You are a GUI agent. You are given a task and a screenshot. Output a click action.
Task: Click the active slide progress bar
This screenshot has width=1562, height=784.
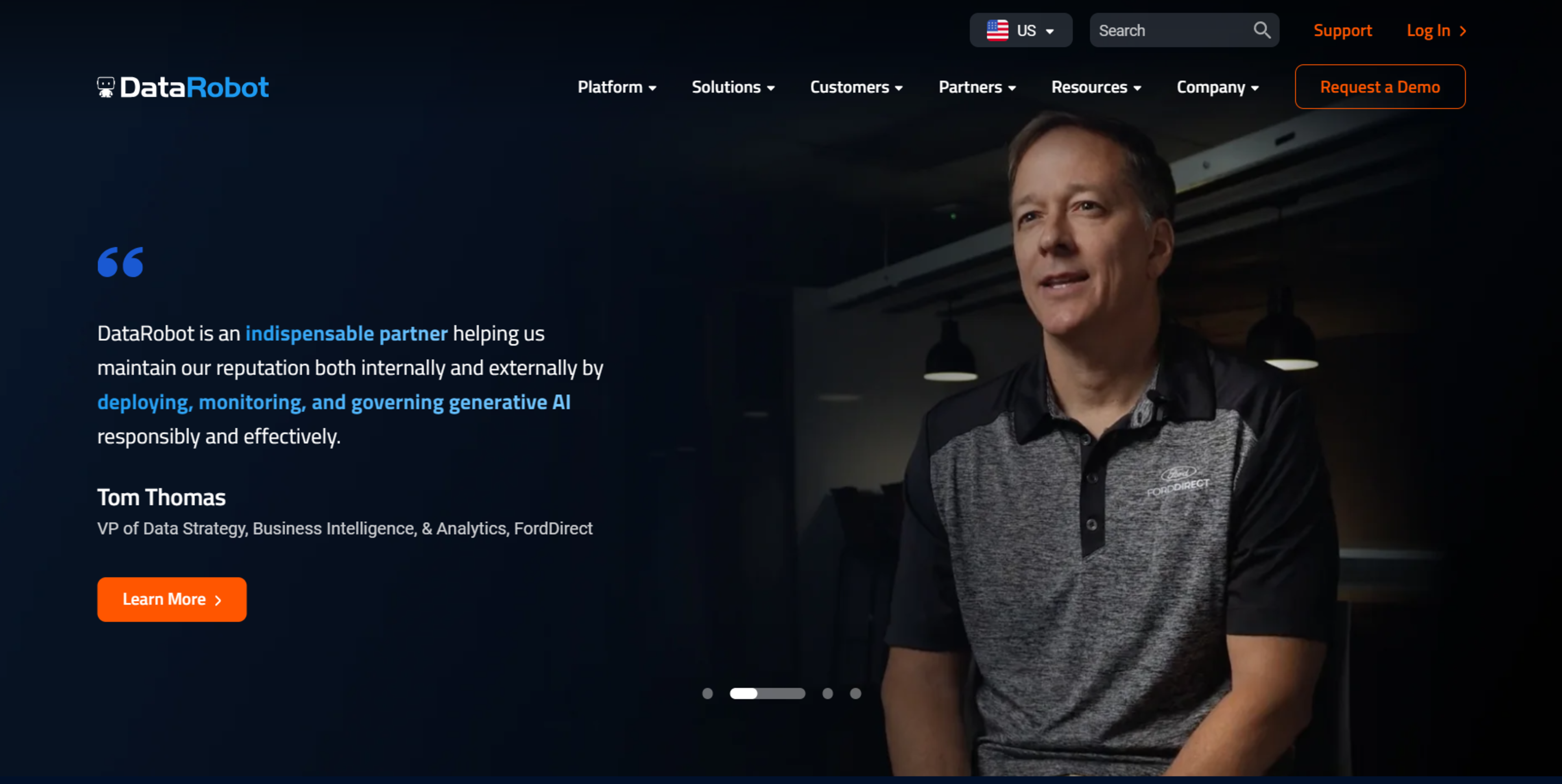click(x=767, y=693)
